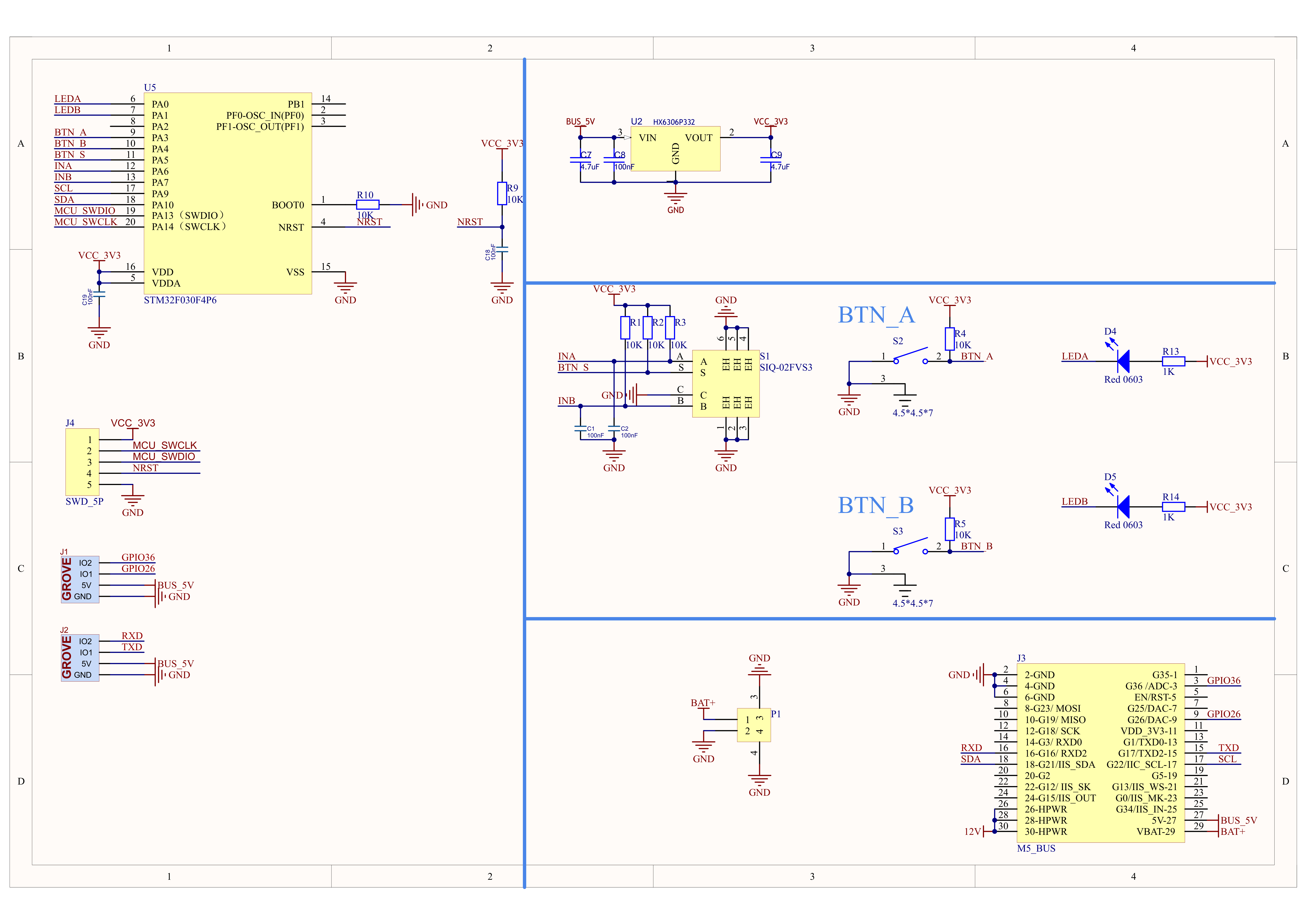Screen dimensions: 1307x924
Task: Click the SDA label on J3
Action: point(971,759)
